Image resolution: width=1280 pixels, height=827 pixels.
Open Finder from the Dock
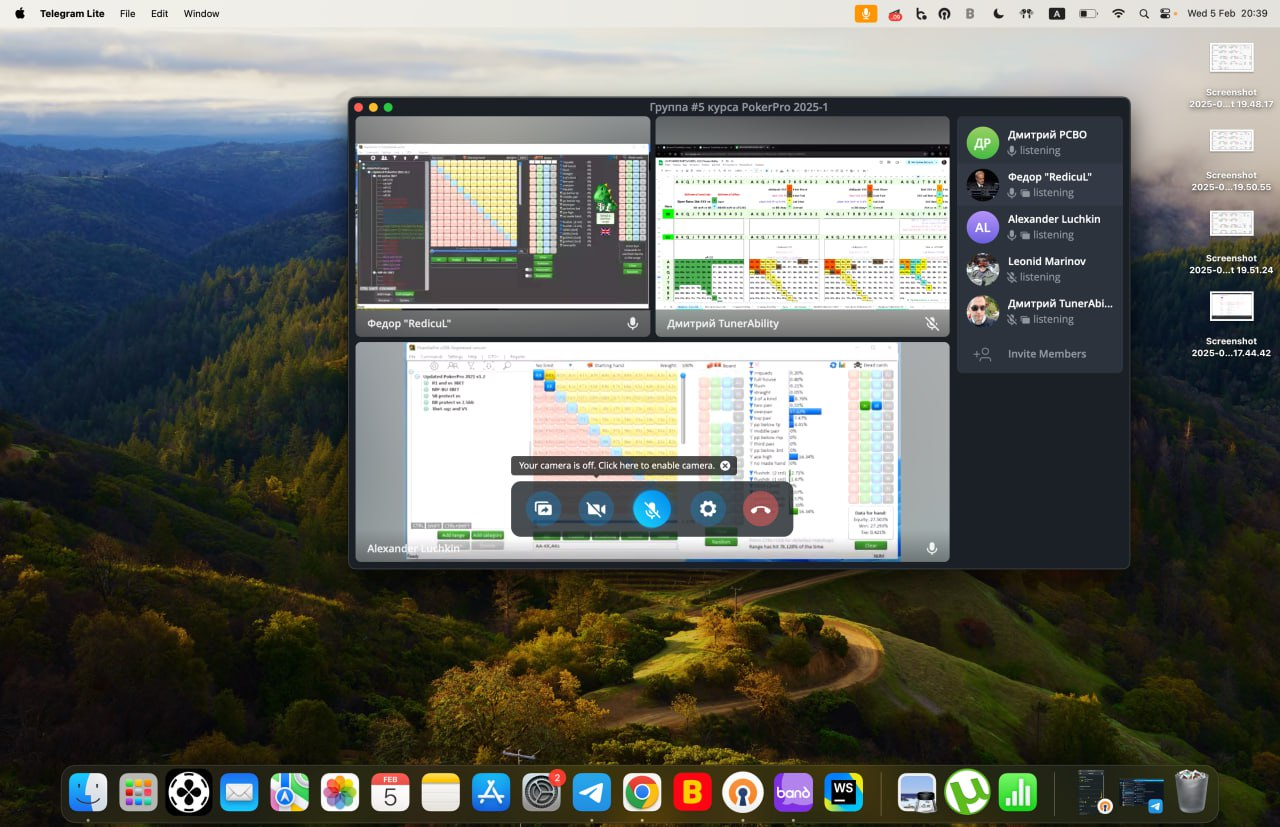point(88,793)
